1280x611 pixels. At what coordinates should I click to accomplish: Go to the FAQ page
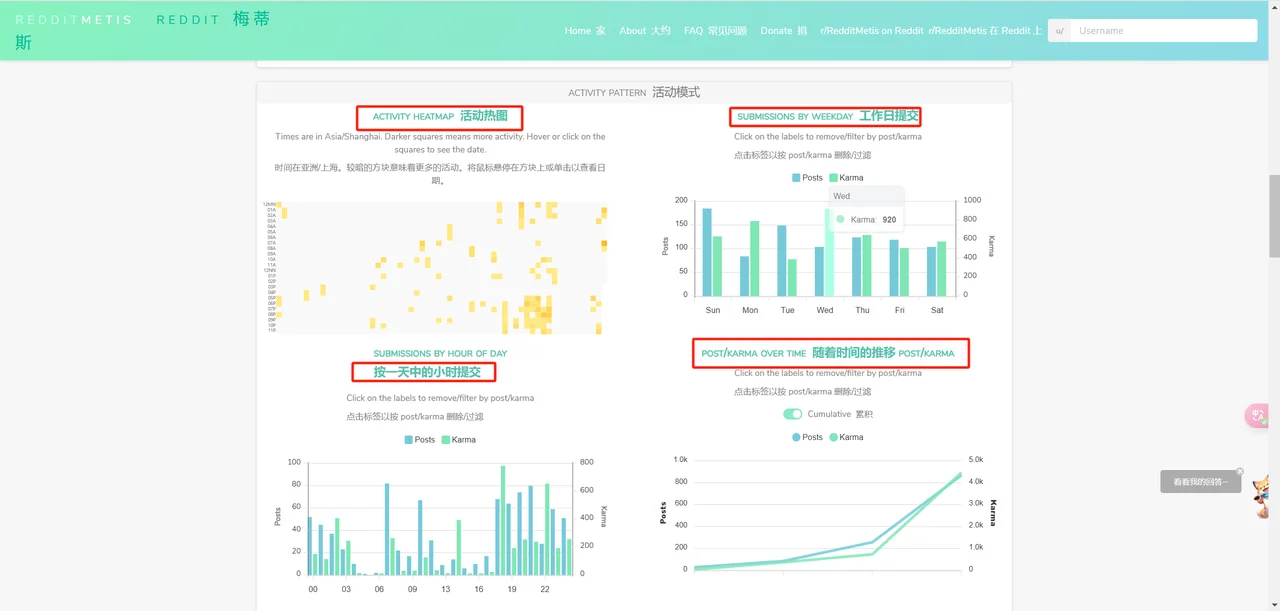715,31
